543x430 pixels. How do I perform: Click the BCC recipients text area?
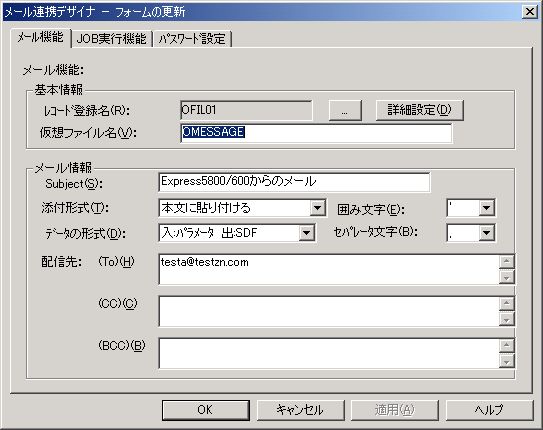point(329,353)
